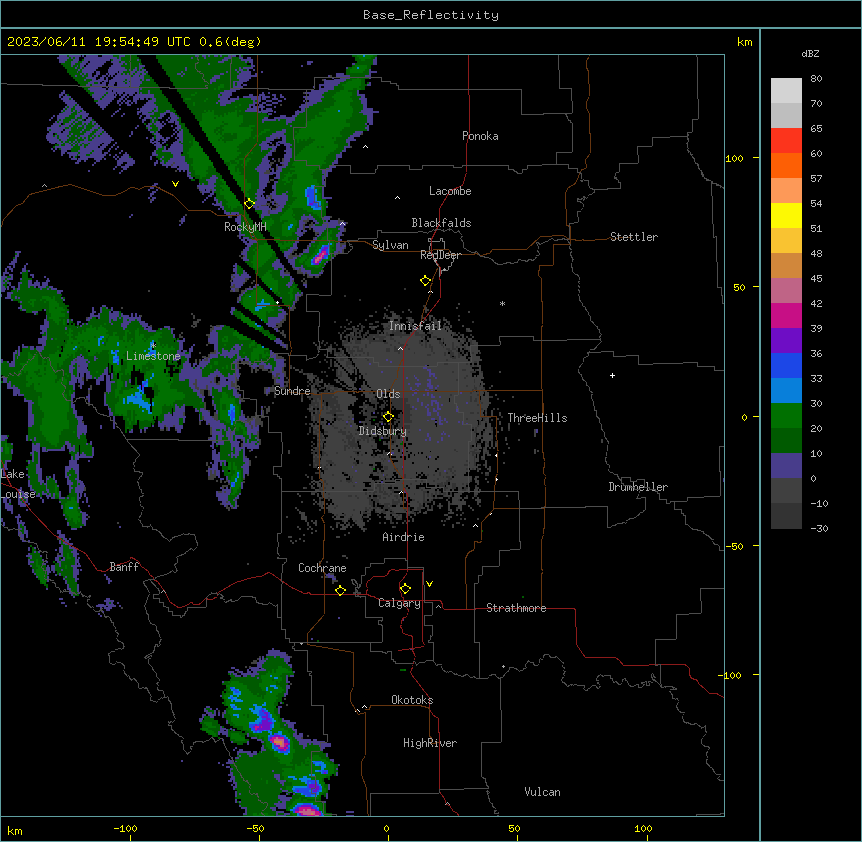This screenshot has width=862, height=842.
Task: Click the RedDeer city label
Action: 440,255
